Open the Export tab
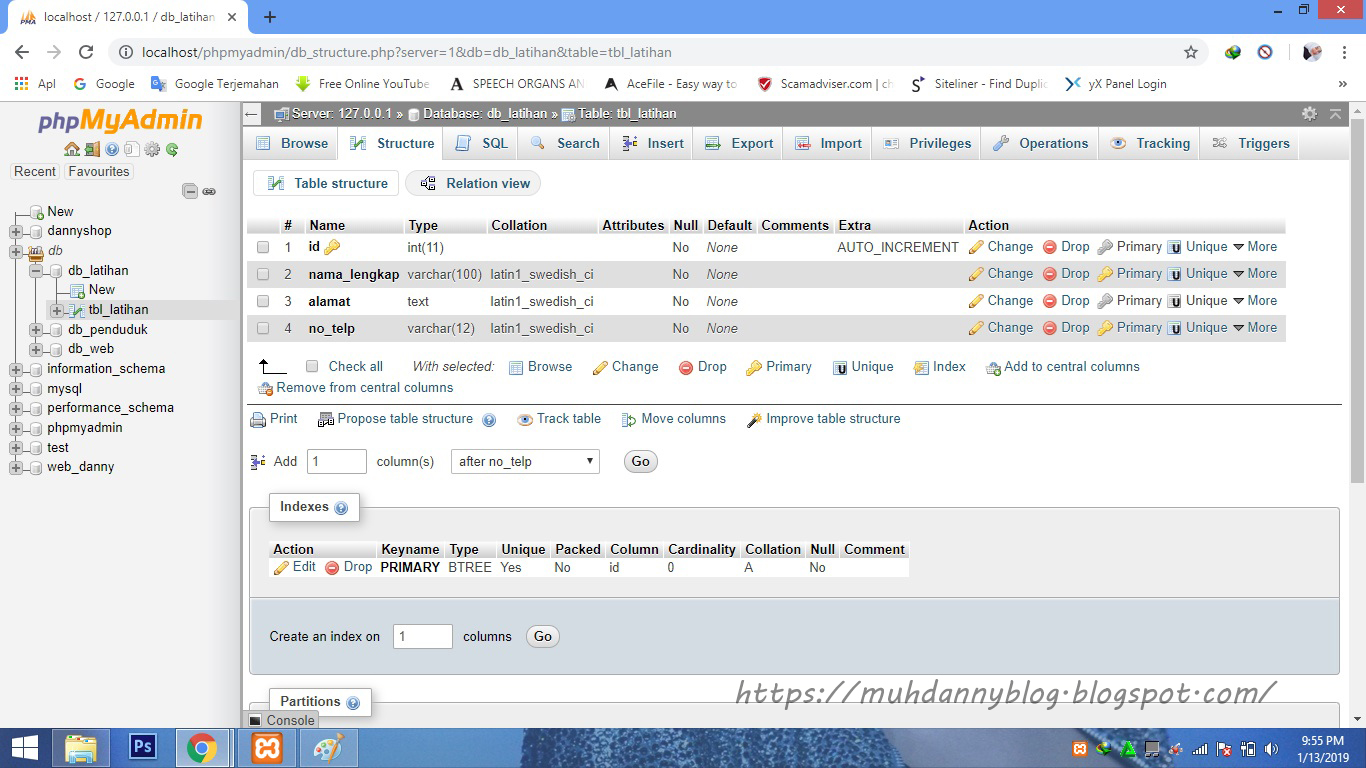Viewport: 1366px width, 768px height. tap(738, 143)
